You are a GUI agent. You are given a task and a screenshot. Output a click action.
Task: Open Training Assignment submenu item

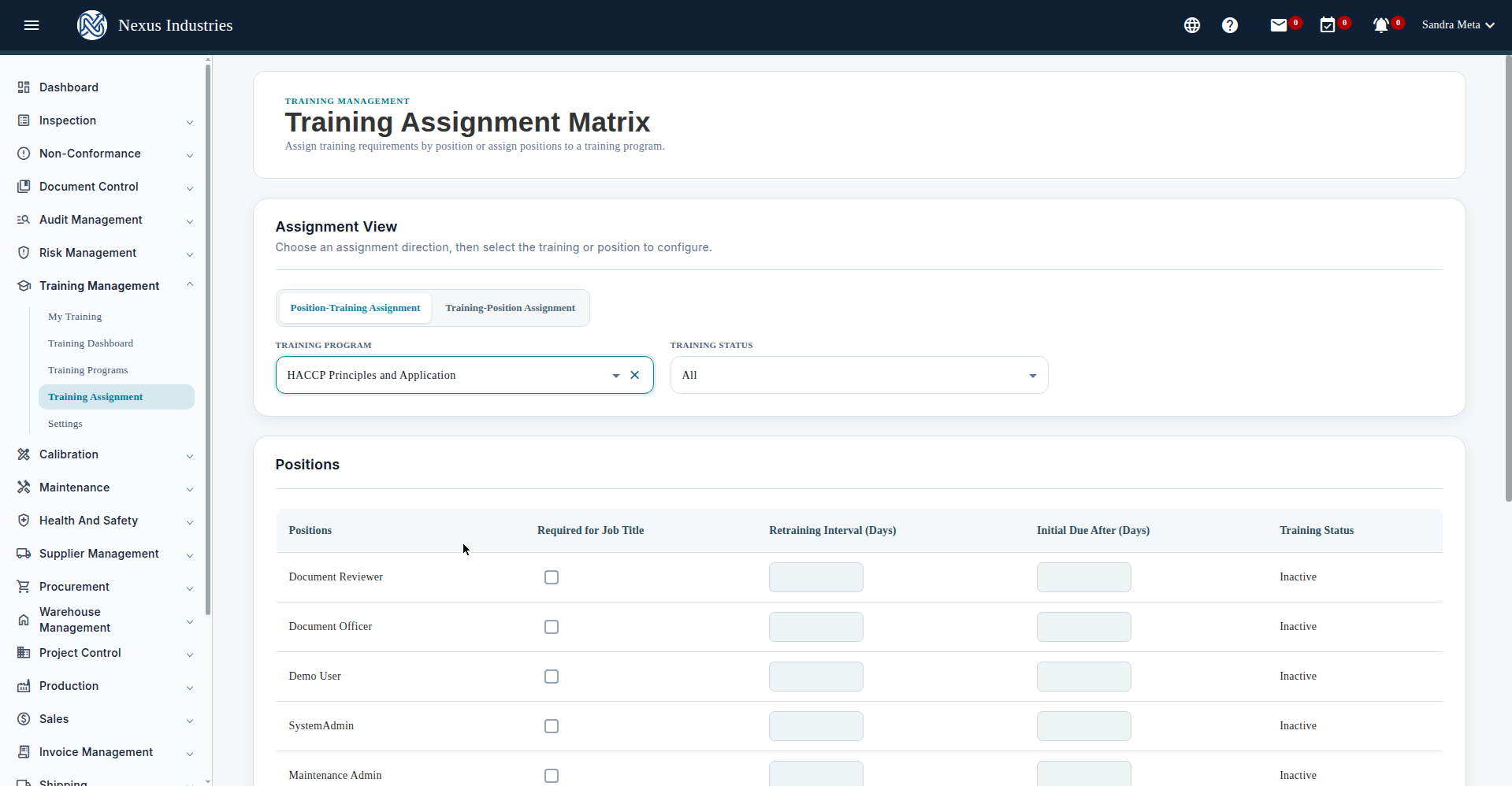(117, 397)
